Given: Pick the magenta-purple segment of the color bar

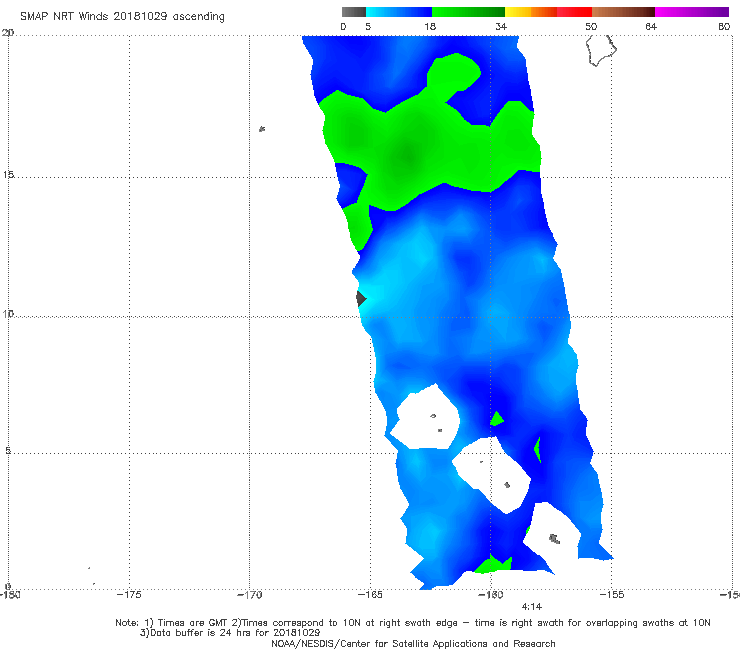Looking at the screenshot, I should click(x=692, y=12).
